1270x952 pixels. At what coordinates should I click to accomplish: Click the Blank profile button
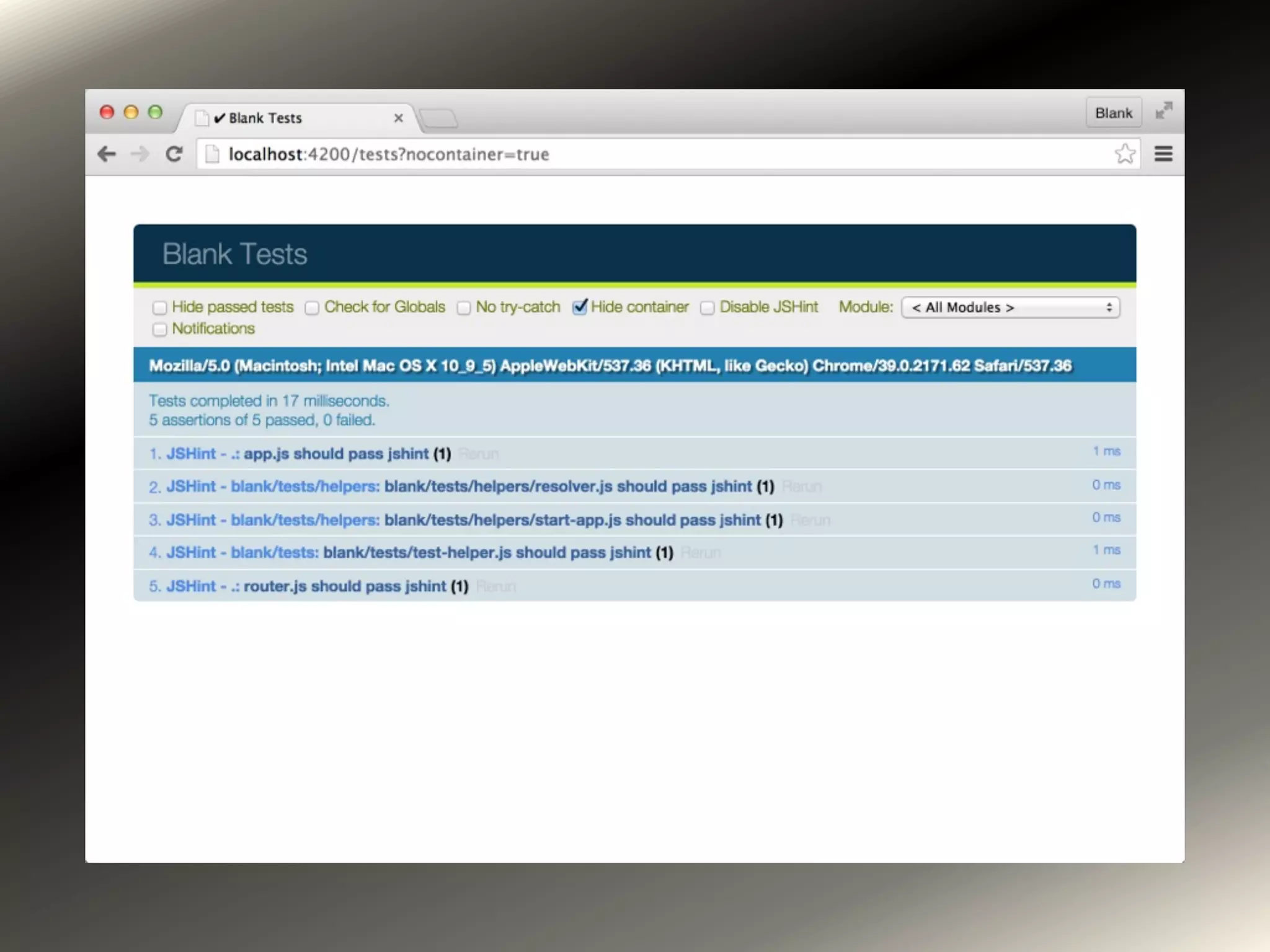point(1113,113)
